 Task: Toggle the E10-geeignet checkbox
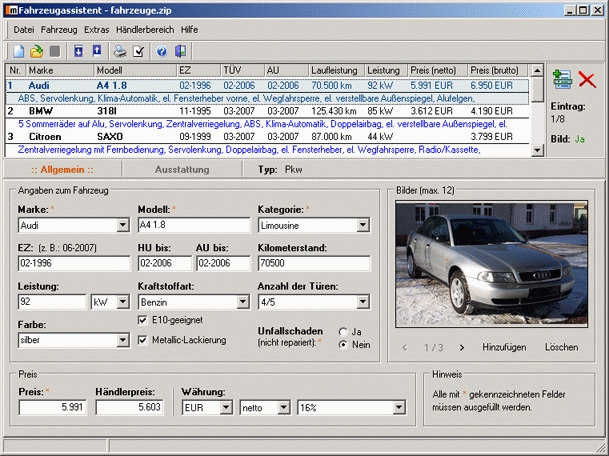[x=142, y=319]
